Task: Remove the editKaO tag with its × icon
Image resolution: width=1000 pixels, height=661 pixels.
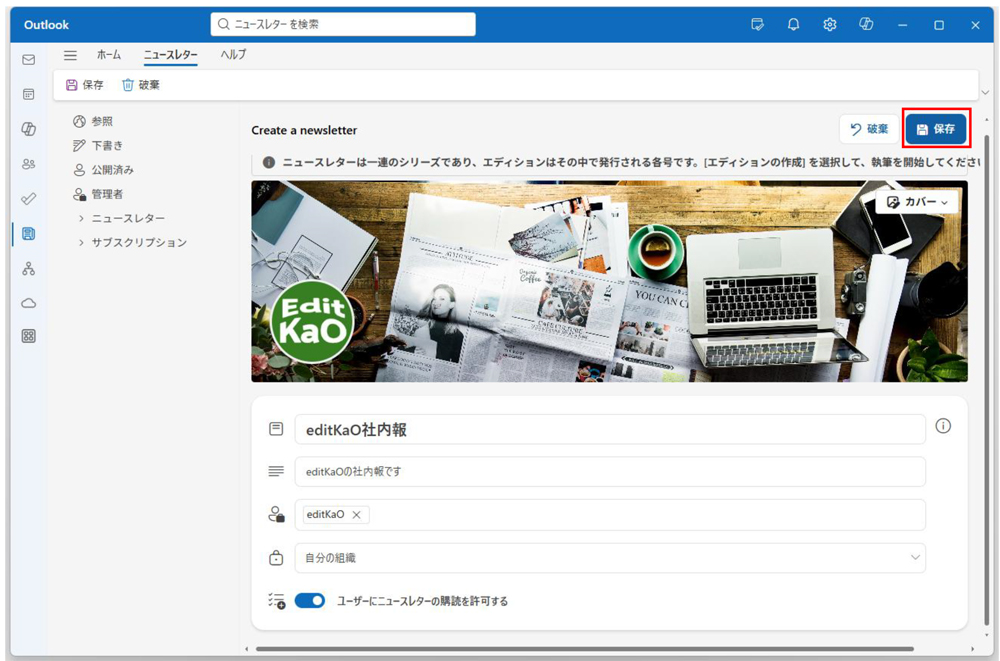Action: pos(357,514)
